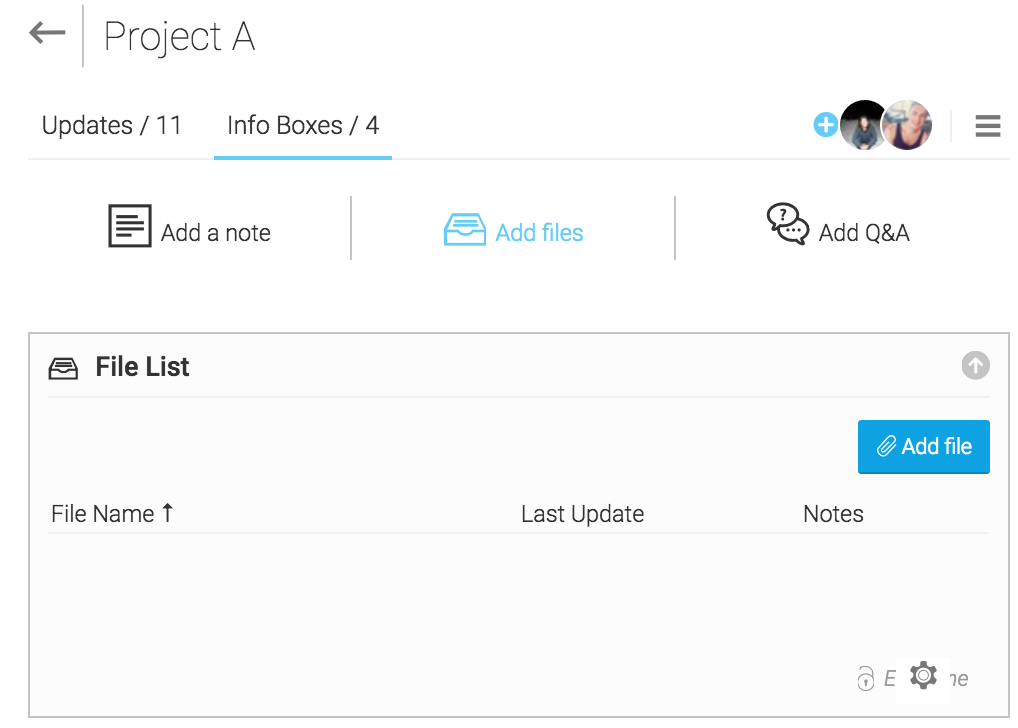The height and width of the screenshot is (728, 1018).
Task: Click the blue Add file button
Action: [923, 447]
